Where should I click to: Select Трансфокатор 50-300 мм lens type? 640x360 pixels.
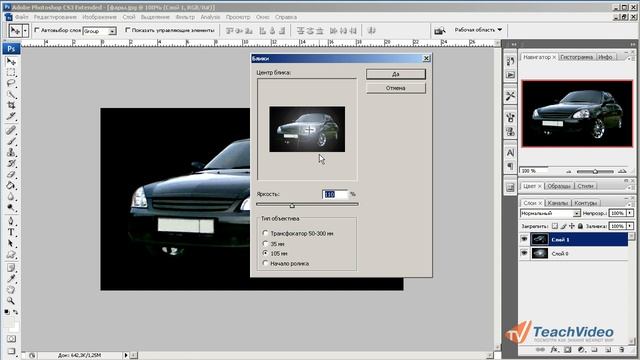265,233
